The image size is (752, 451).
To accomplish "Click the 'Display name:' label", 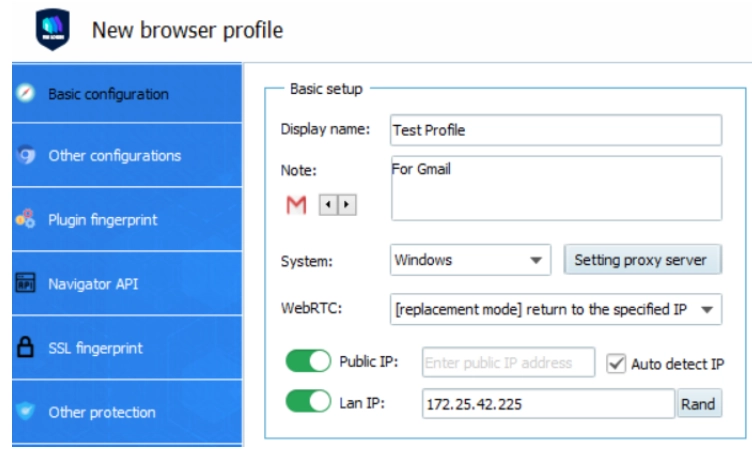I will tap(325, 129).
